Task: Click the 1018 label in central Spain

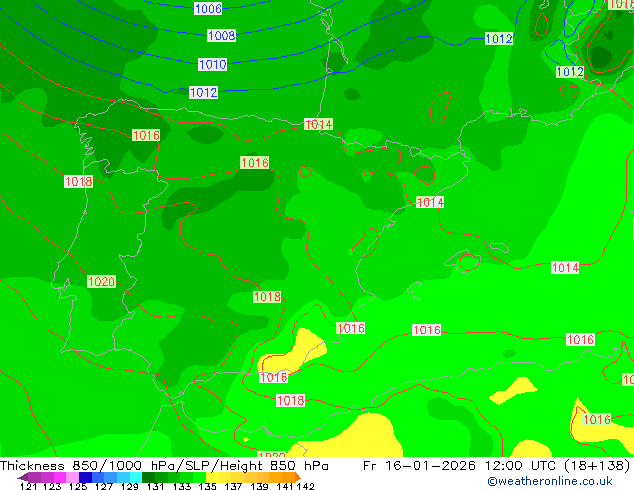Action: tap(267, 297)
